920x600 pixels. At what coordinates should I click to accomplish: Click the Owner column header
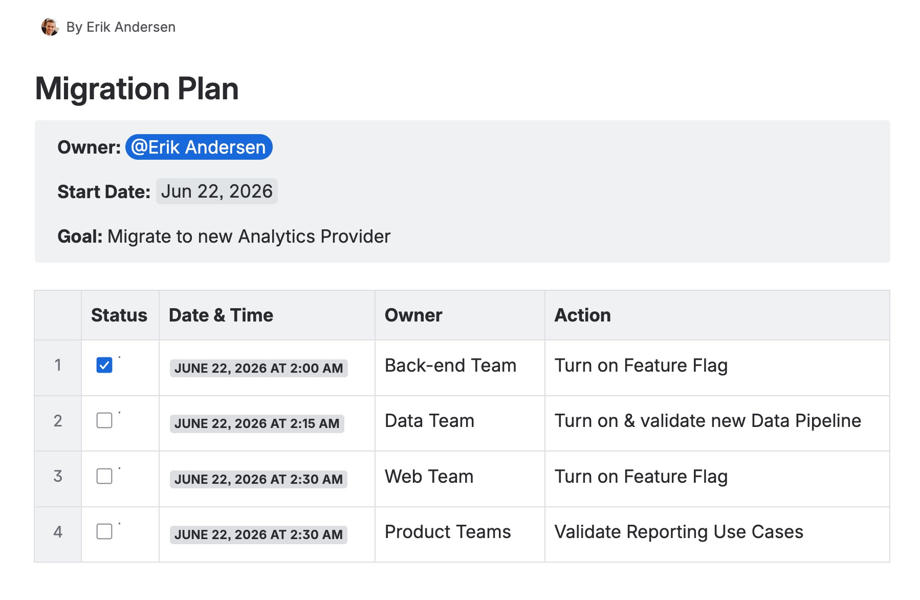(x=413, y=315)
